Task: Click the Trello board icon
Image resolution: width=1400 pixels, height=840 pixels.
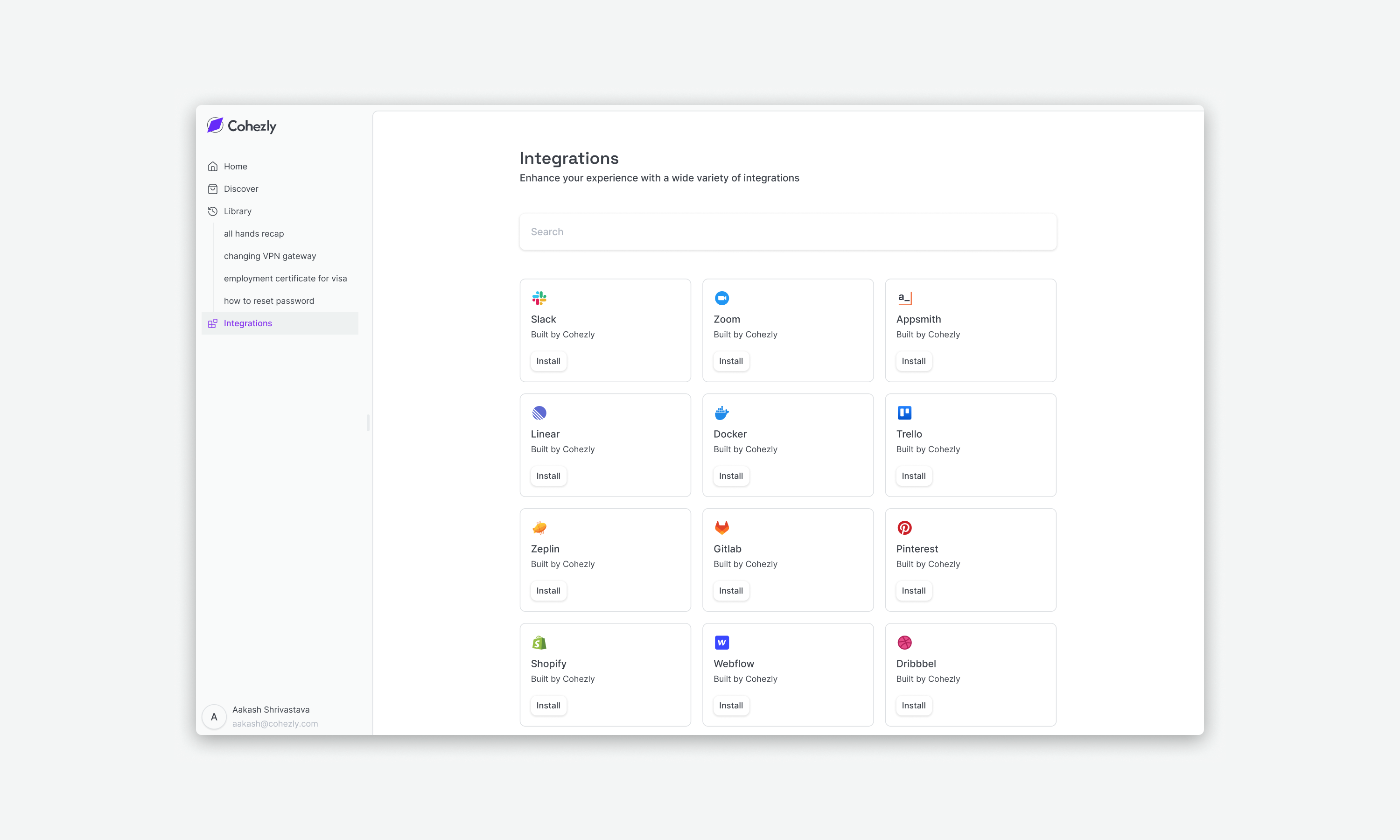Action: click(904, 413)
